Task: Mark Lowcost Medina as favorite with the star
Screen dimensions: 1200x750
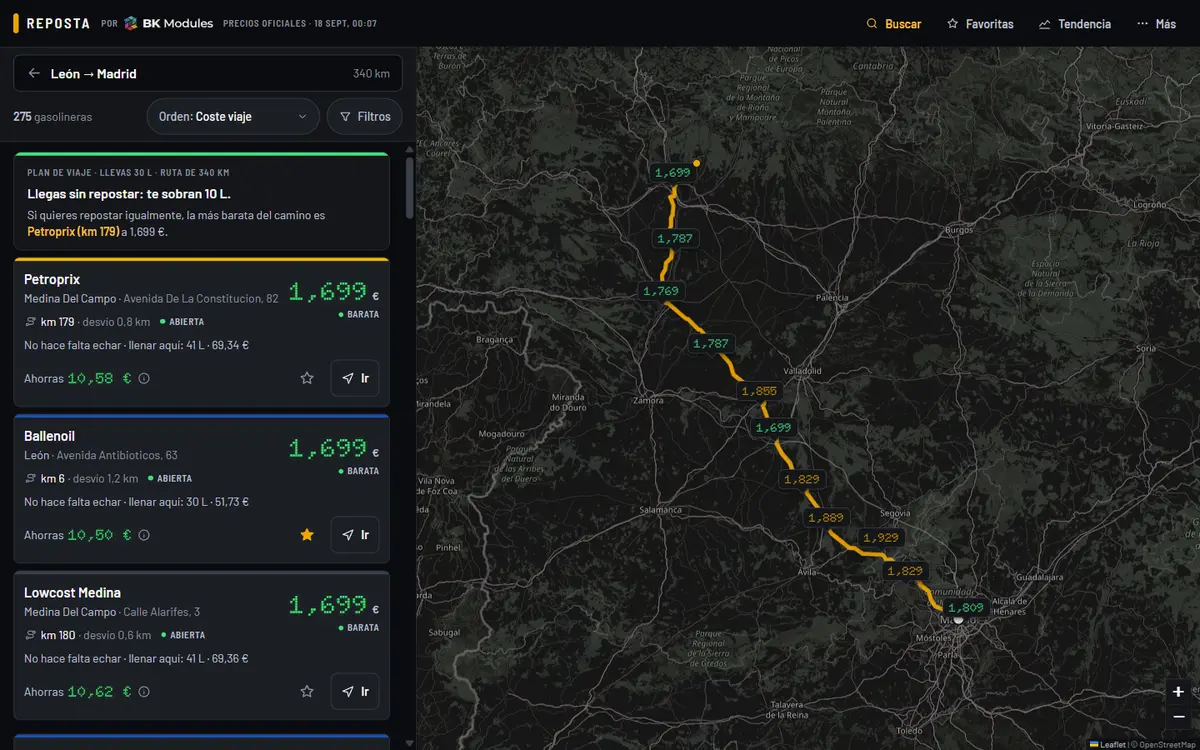Action: click(x=307, y=691)
